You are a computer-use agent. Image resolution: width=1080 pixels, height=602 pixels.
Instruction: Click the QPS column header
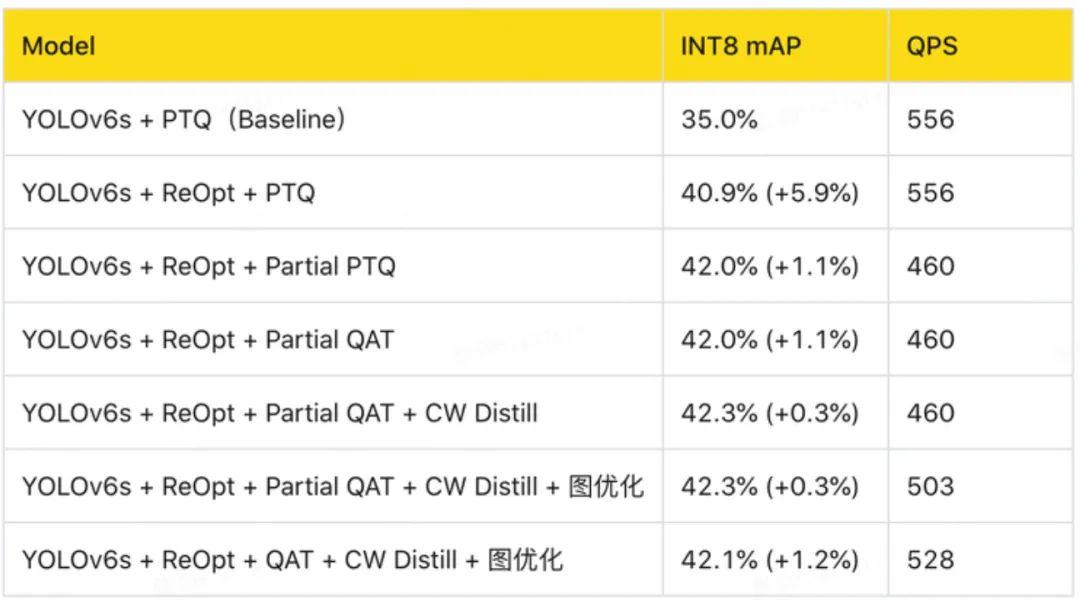(931, 46)
